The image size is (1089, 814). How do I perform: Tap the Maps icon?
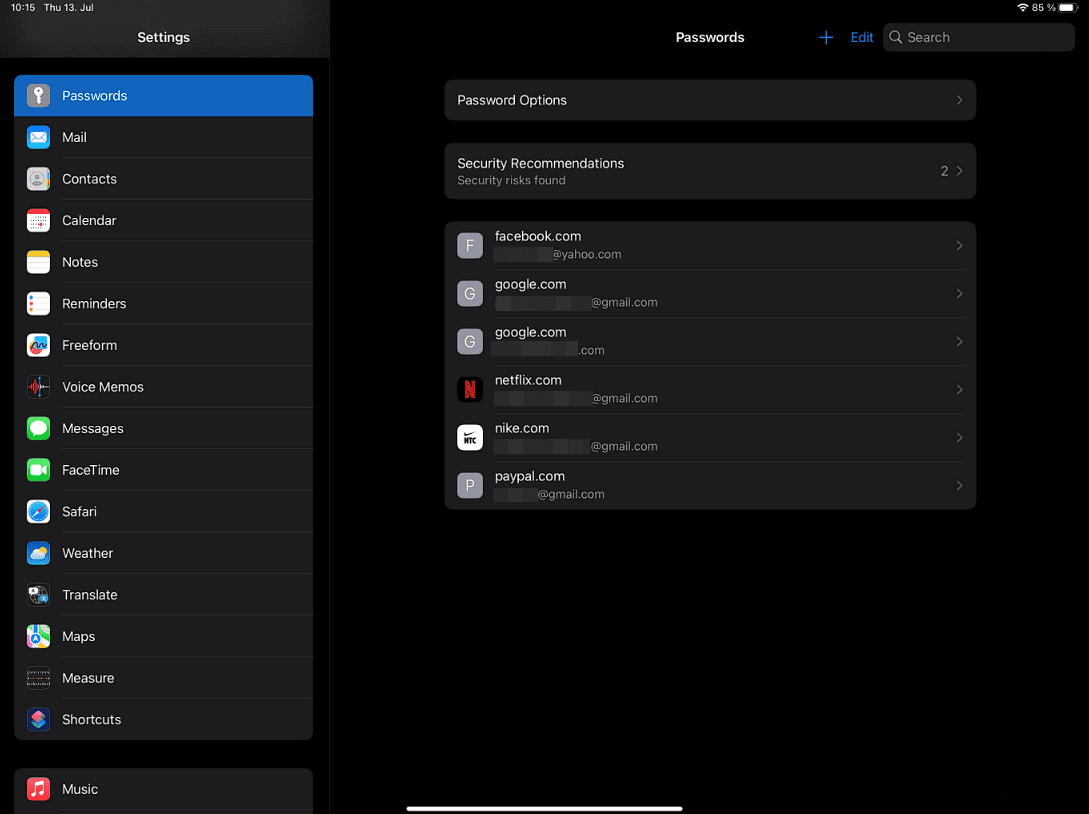coord(38,637)
